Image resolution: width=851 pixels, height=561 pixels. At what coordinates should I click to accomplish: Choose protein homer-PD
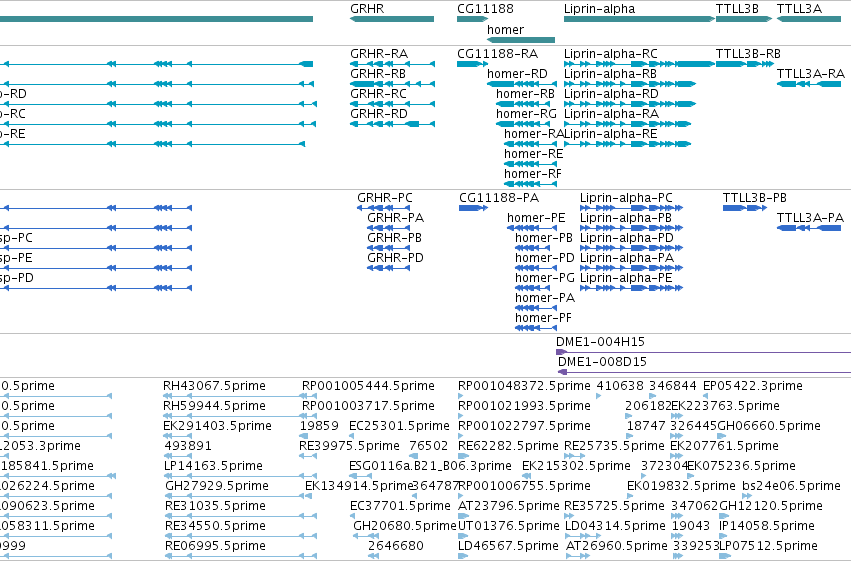click(x=544, y=258)
